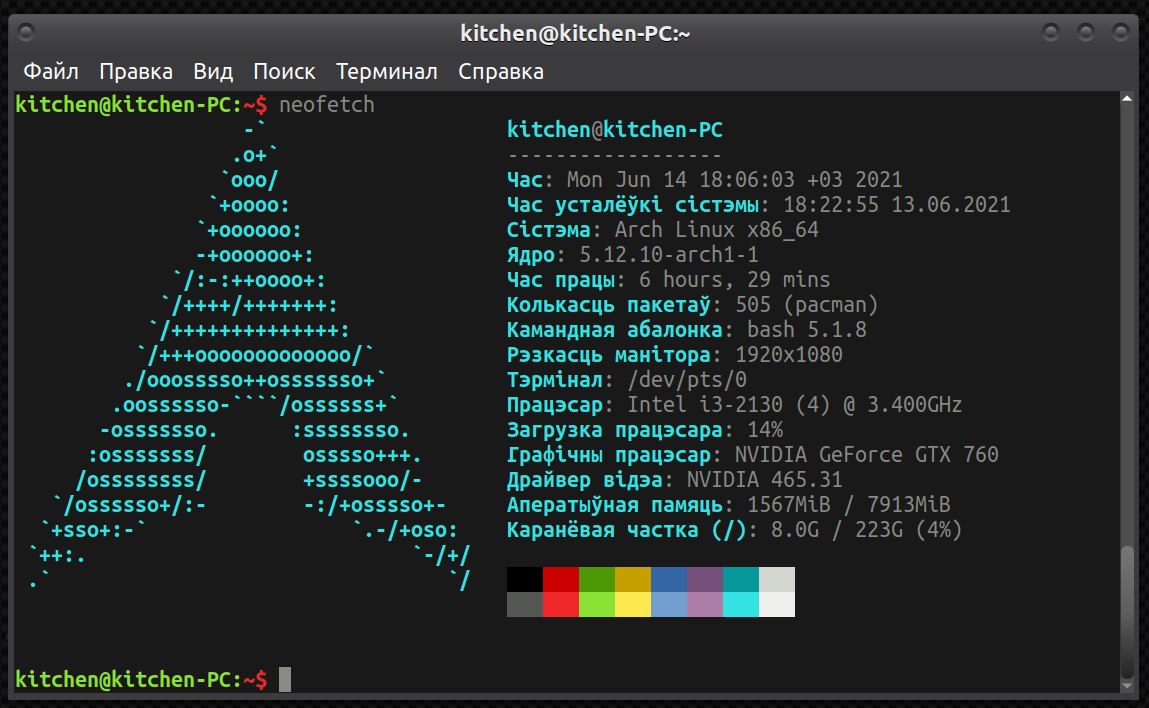Click the scrollbar up arrow
The image size is (1149, 708).
point(1127,98)
